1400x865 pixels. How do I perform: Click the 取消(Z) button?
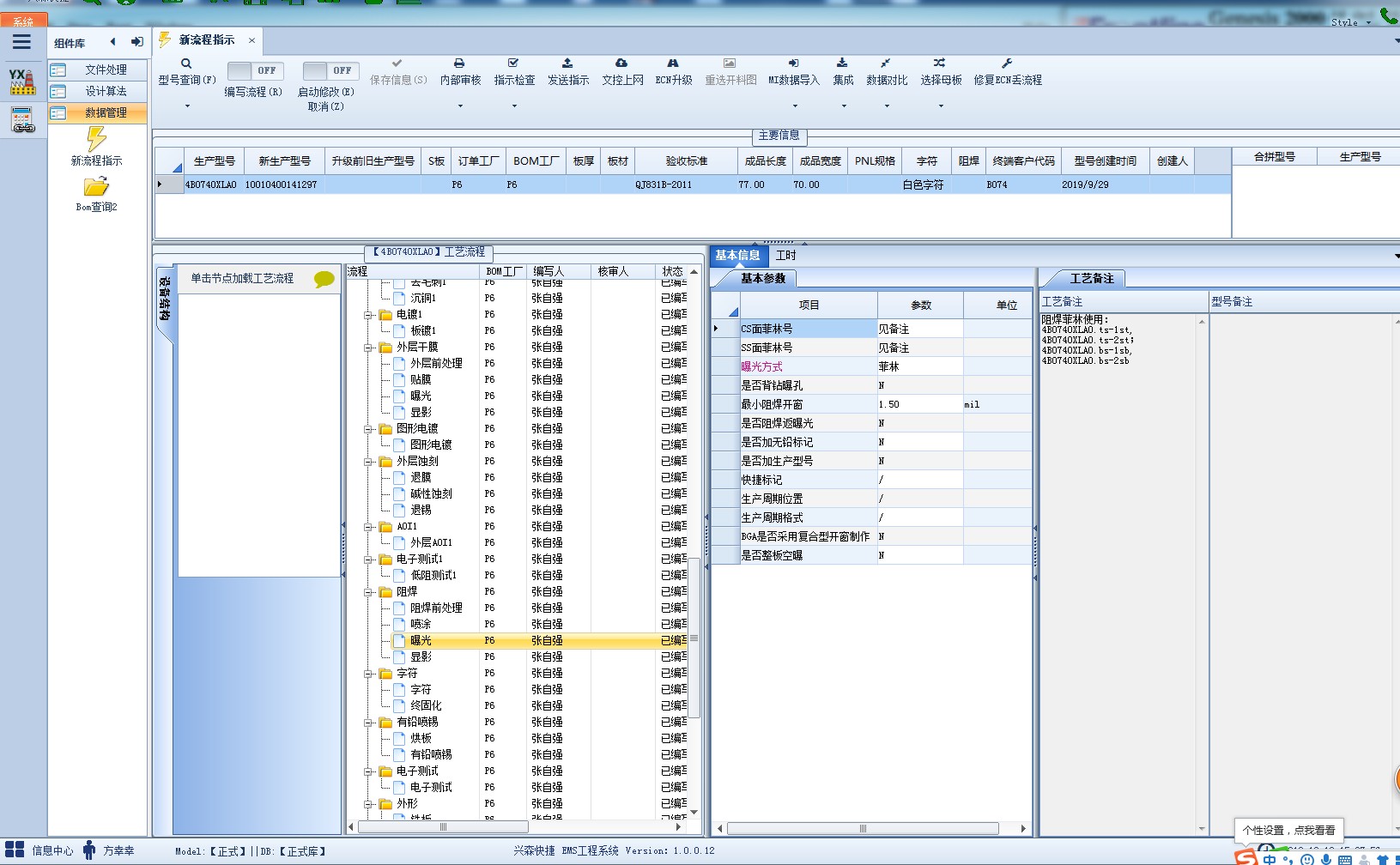click(x=325, y=106)
